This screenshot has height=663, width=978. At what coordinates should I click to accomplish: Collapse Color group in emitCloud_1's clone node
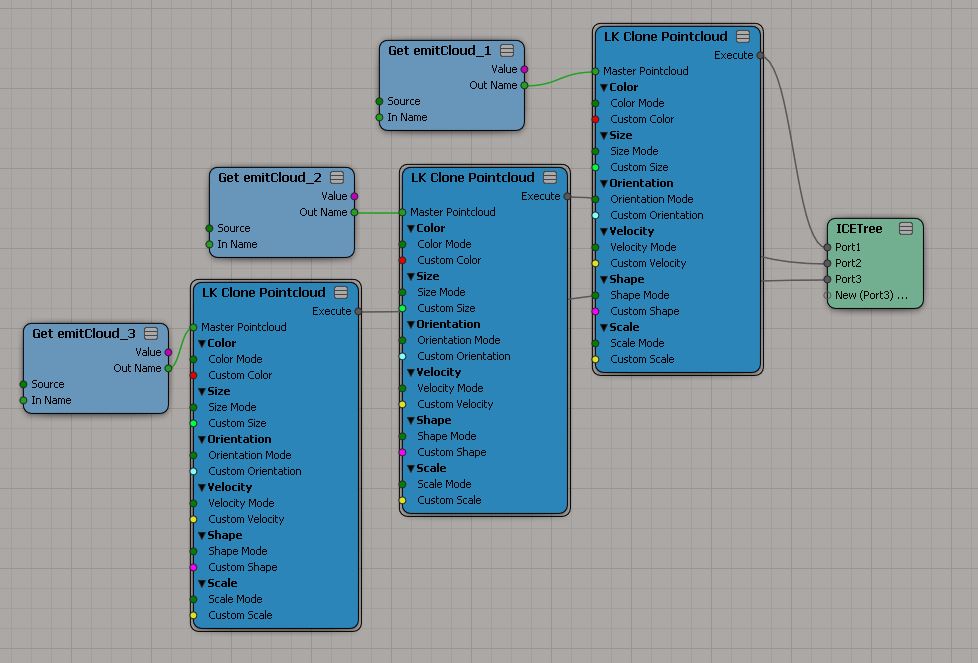coord(604,87)
